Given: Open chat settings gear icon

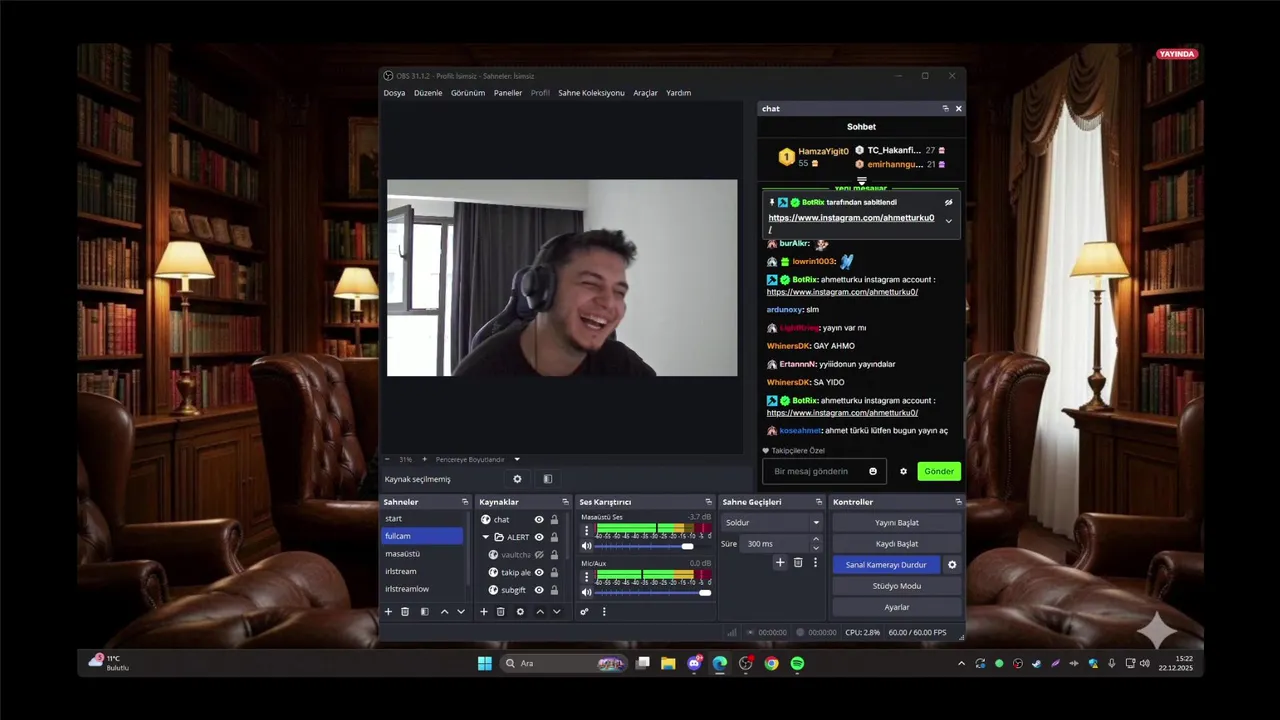Looking at the screenshot, I should coord(904,471).
